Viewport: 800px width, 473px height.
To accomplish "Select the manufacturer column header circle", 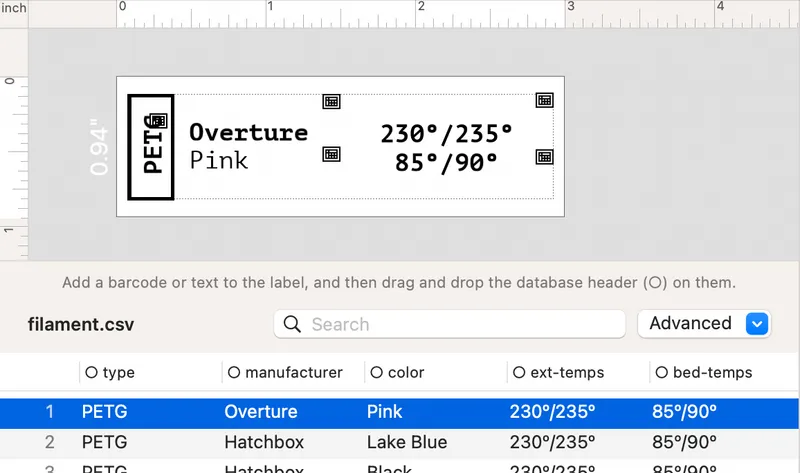I will tap(234, 372).
